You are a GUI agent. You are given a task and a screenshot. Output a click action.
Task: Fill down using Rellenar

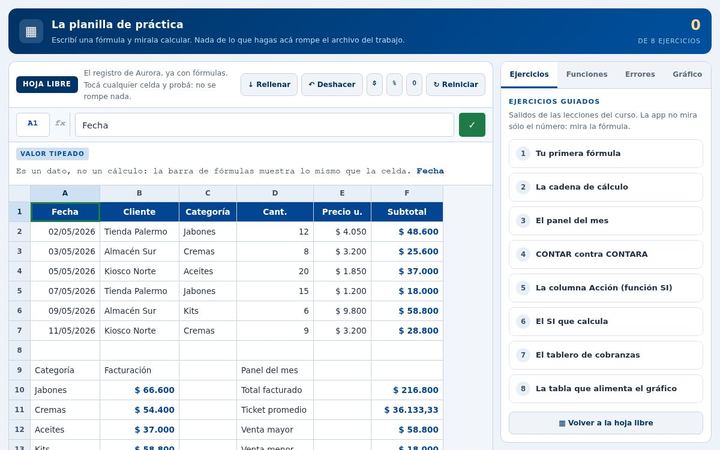point(269,84)
